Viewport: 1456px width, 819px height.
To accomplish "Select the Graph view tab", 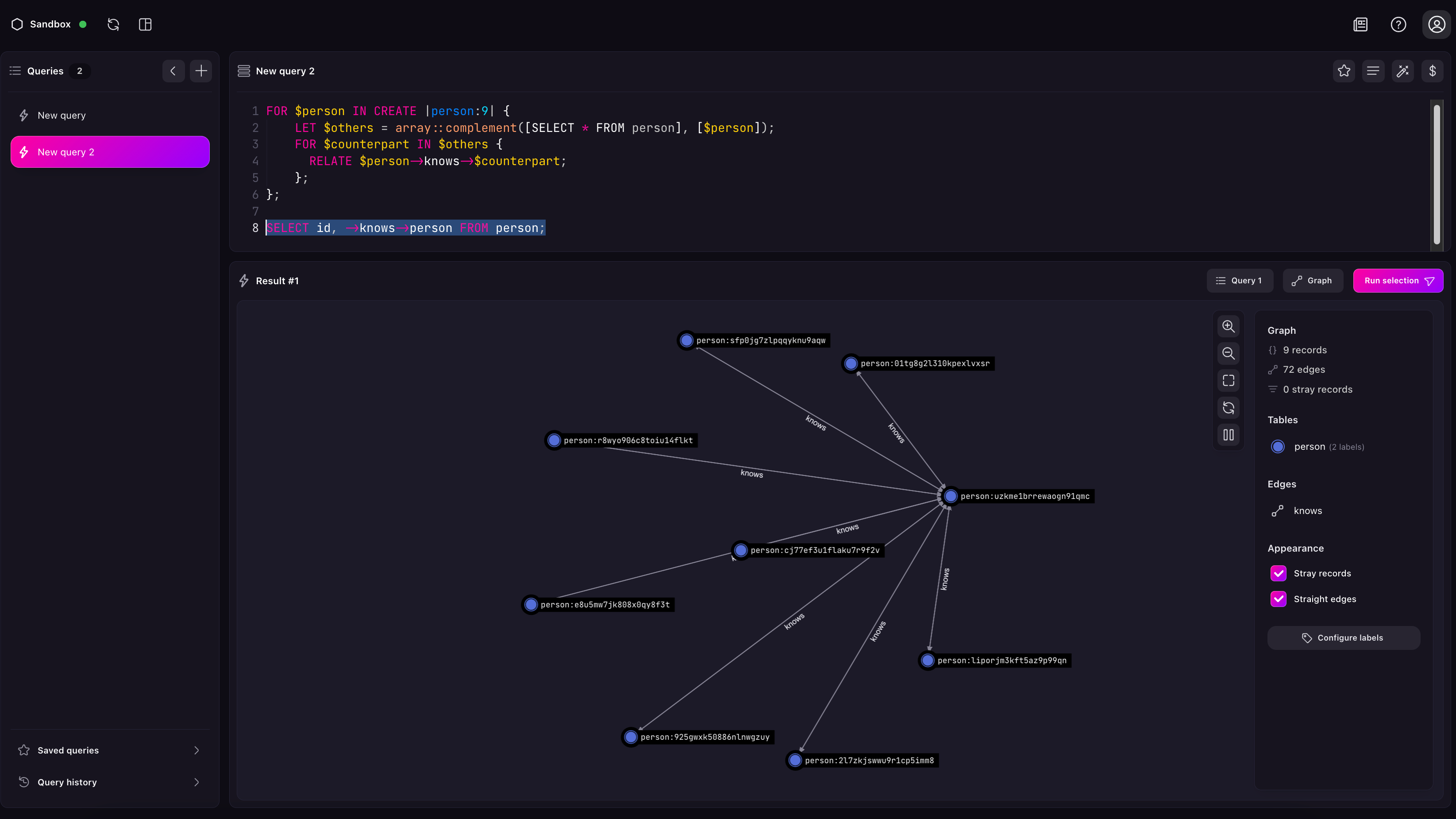I will [1313, 280].
